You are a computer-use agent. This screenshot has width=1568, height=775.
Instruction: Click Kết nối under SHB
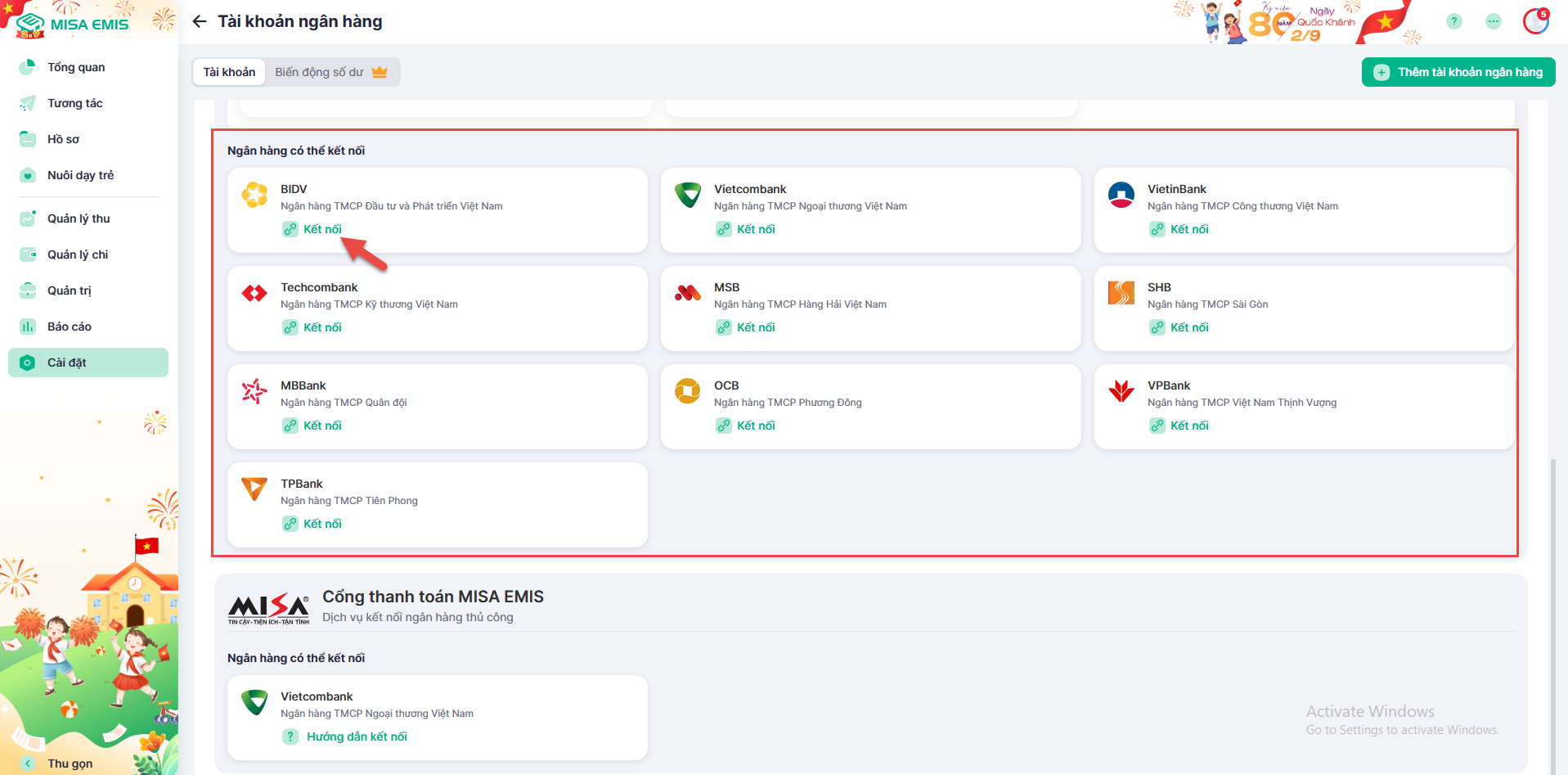(1179, 327)
